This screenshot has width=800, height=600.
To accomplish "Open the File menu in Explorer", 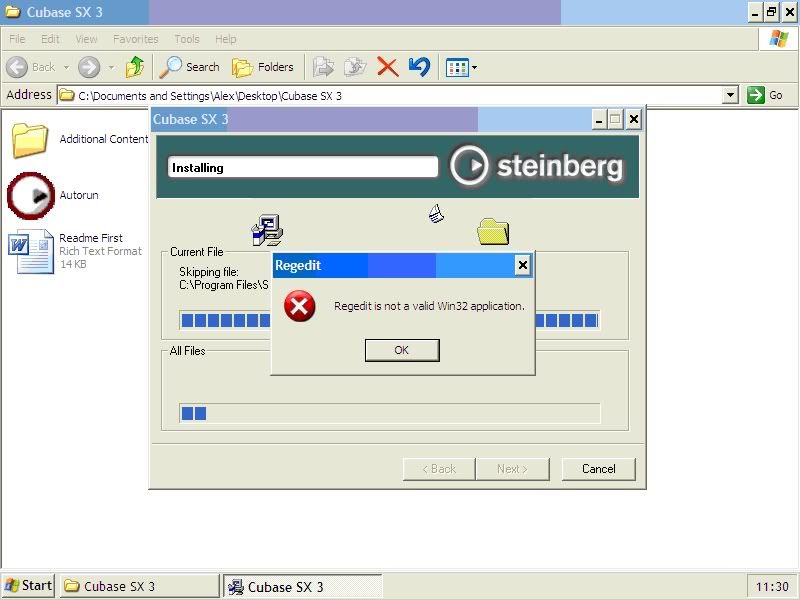I will [x=17, y=39].
